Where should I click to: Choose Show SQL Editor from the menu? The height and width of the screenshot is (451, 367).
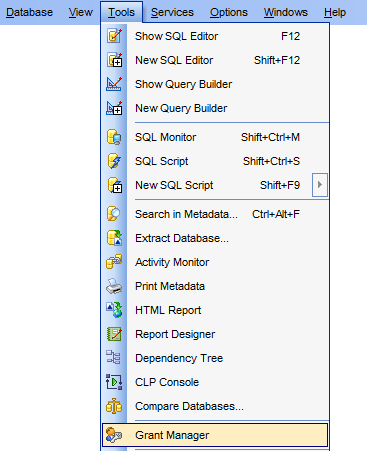(215, 36)
